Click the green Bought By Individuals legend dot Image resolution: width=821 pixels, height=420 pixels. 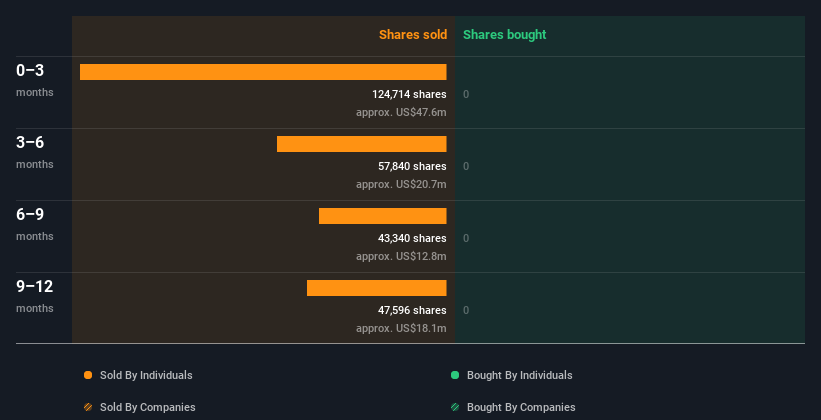tap(455, 375)
